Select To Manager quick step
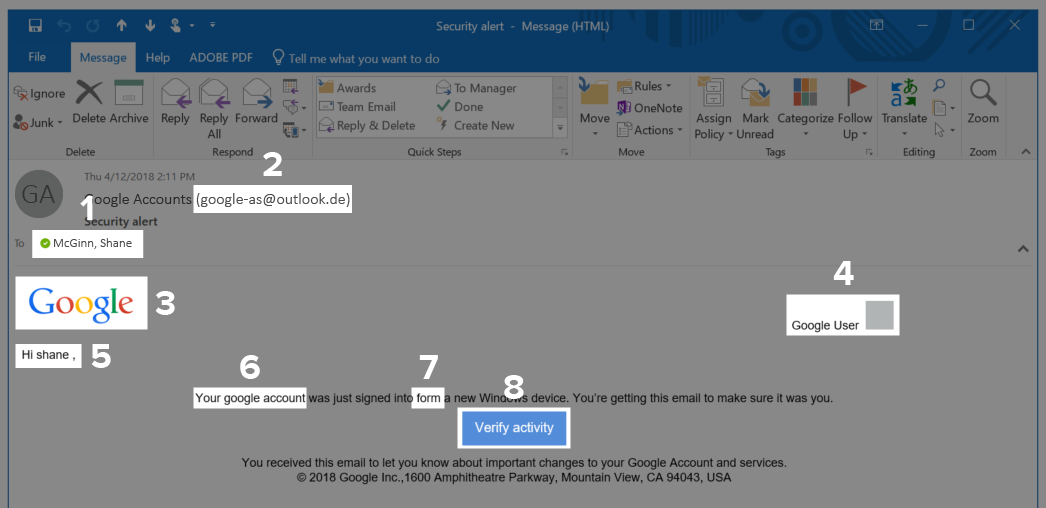The image size is (1046, 508). 476,88
